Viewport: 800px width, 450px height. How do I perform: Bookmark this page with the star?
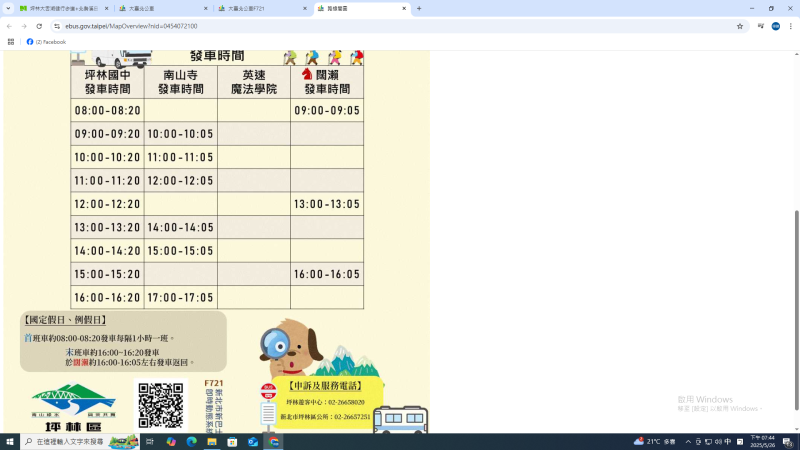740,26
